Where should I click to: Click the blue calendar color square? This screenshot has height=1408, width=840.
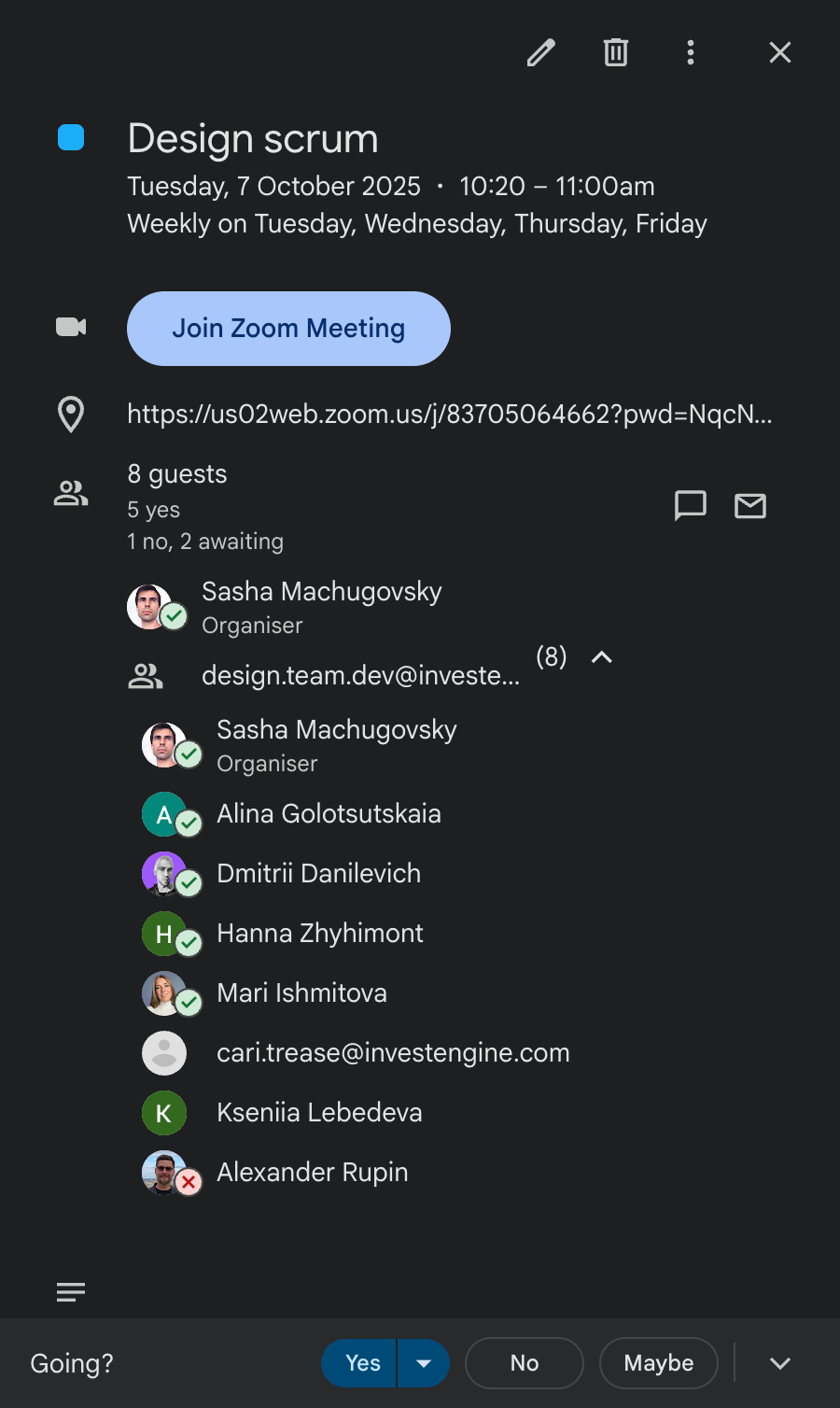(71, 137)
